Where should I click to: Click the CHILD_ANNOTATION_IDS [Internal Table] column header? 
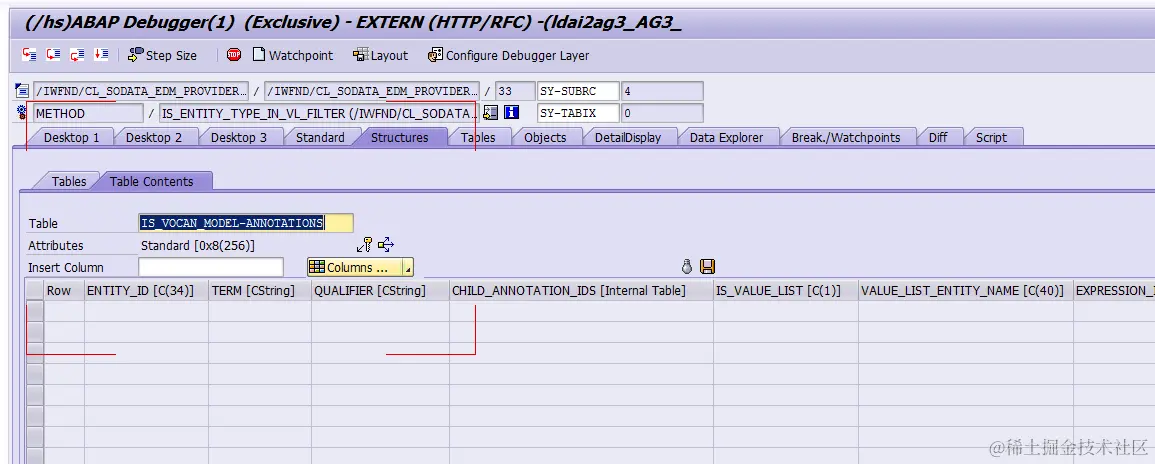581,291
